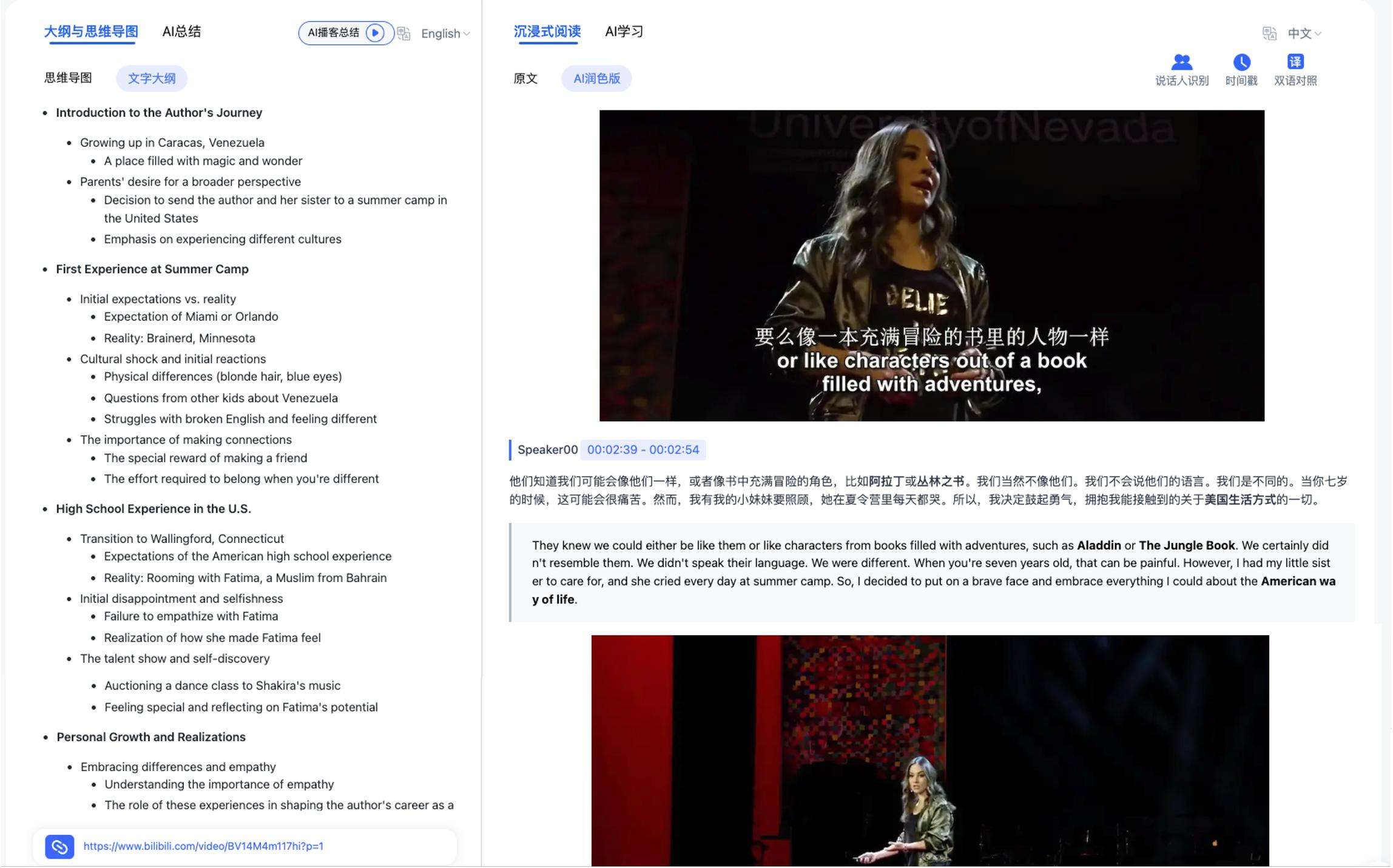
Task: Click the red stage video frame
Action: 929,751
